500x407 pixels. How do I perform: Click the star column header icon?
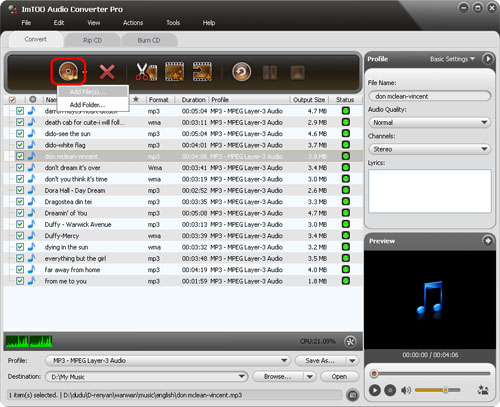coord(136,99)
